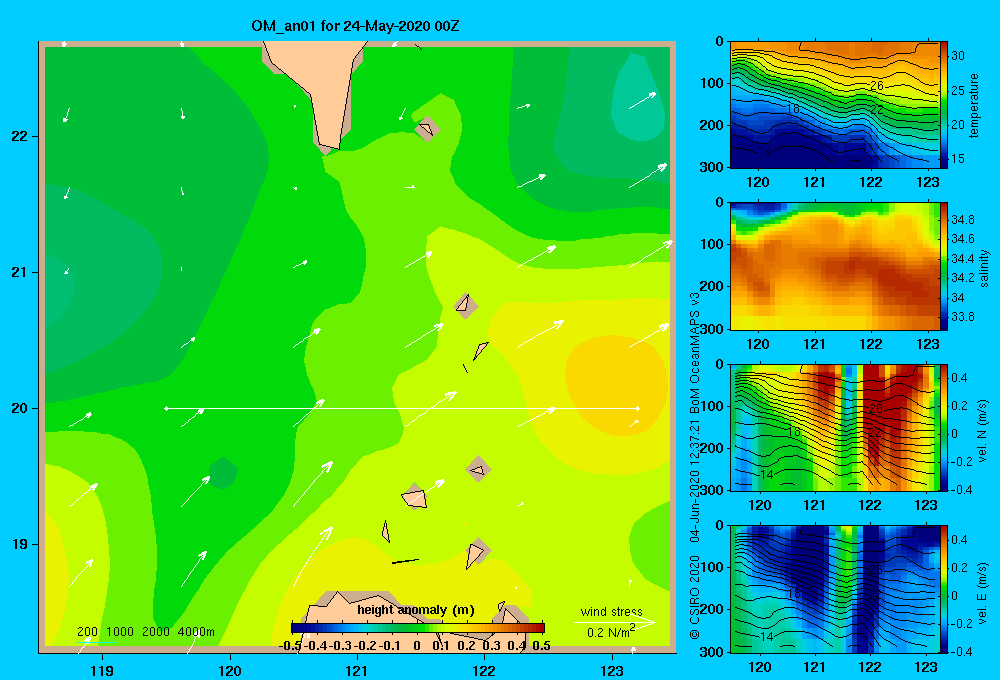Click the longitude label '123' below the map
This screenshot has width=1000, height=680.
coord(612,670)
